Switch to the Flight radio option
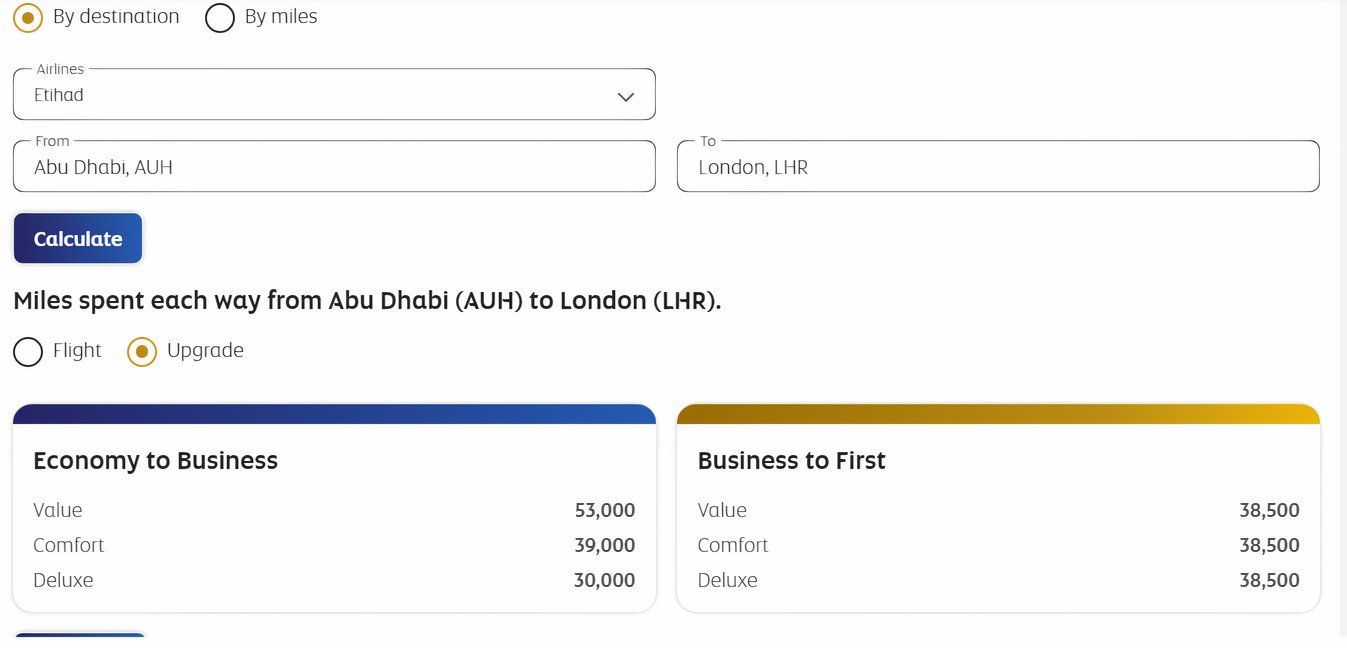1347x648 pixels. 28,351
